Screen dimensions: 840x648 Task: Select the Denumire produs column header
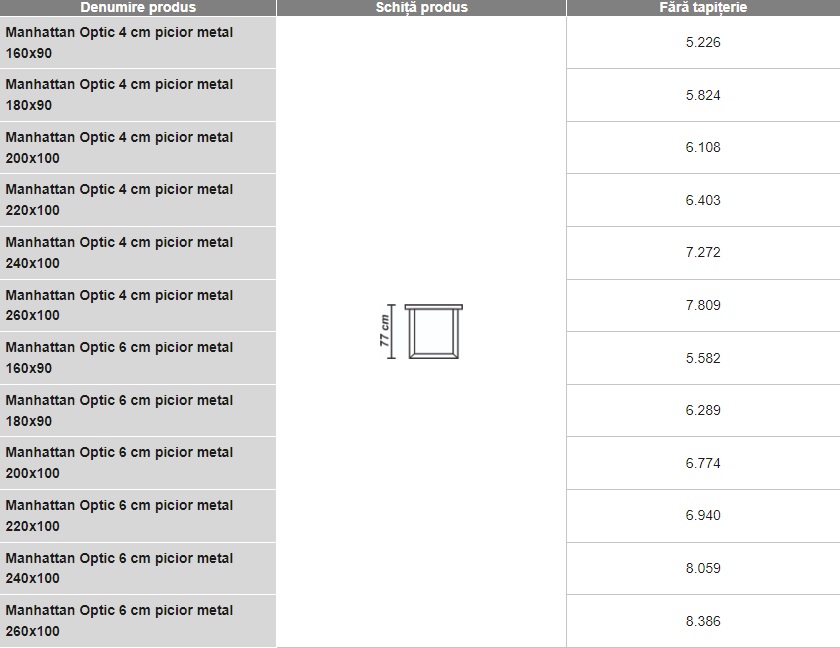[138, 7]
